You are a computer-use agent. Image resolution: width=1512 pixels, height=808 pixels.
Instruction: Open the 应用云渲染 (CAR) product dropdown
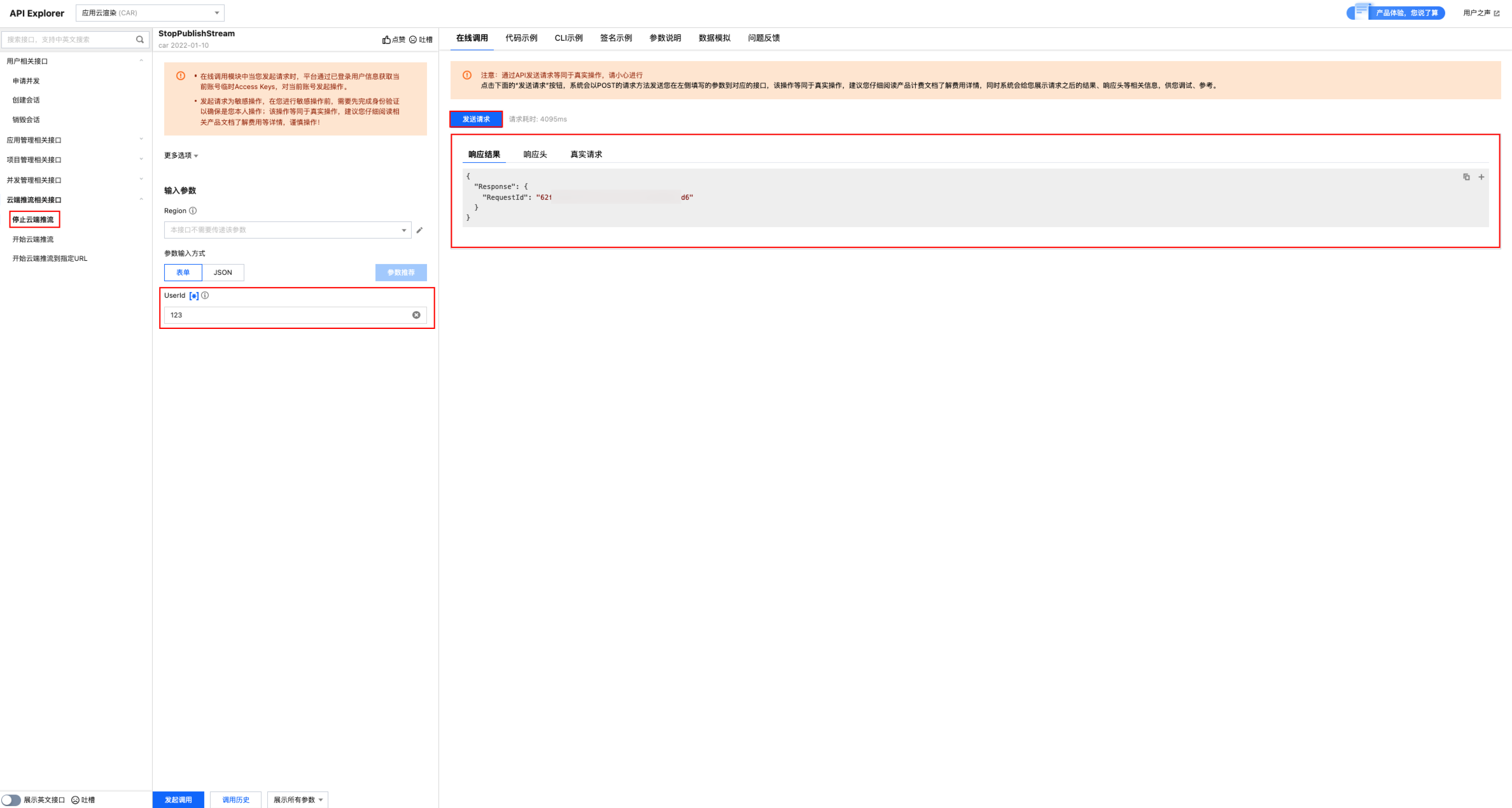click(150, 13)
